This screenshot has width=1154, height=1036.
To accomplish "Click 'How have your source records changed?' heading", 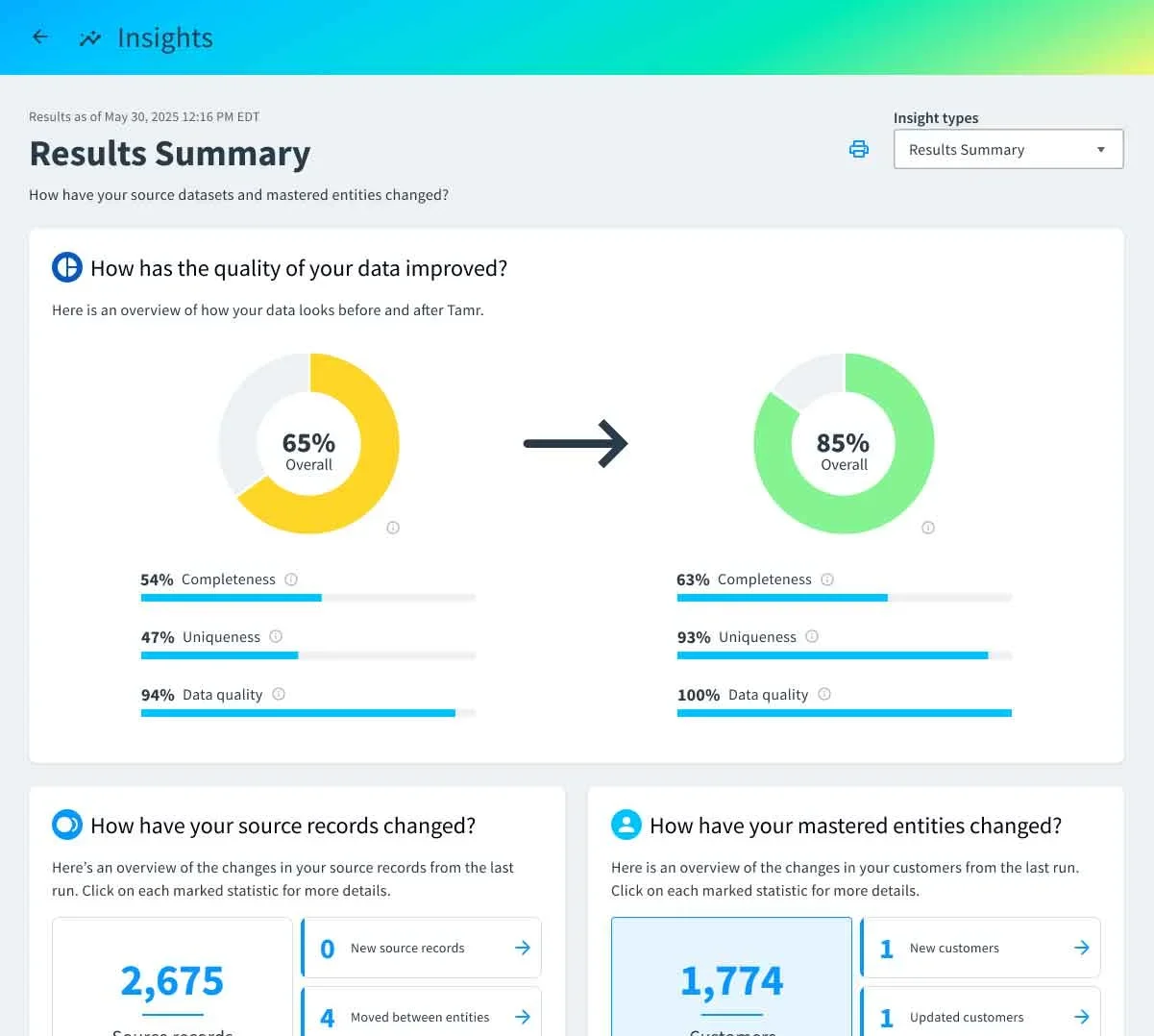I will tap(283, 826).
